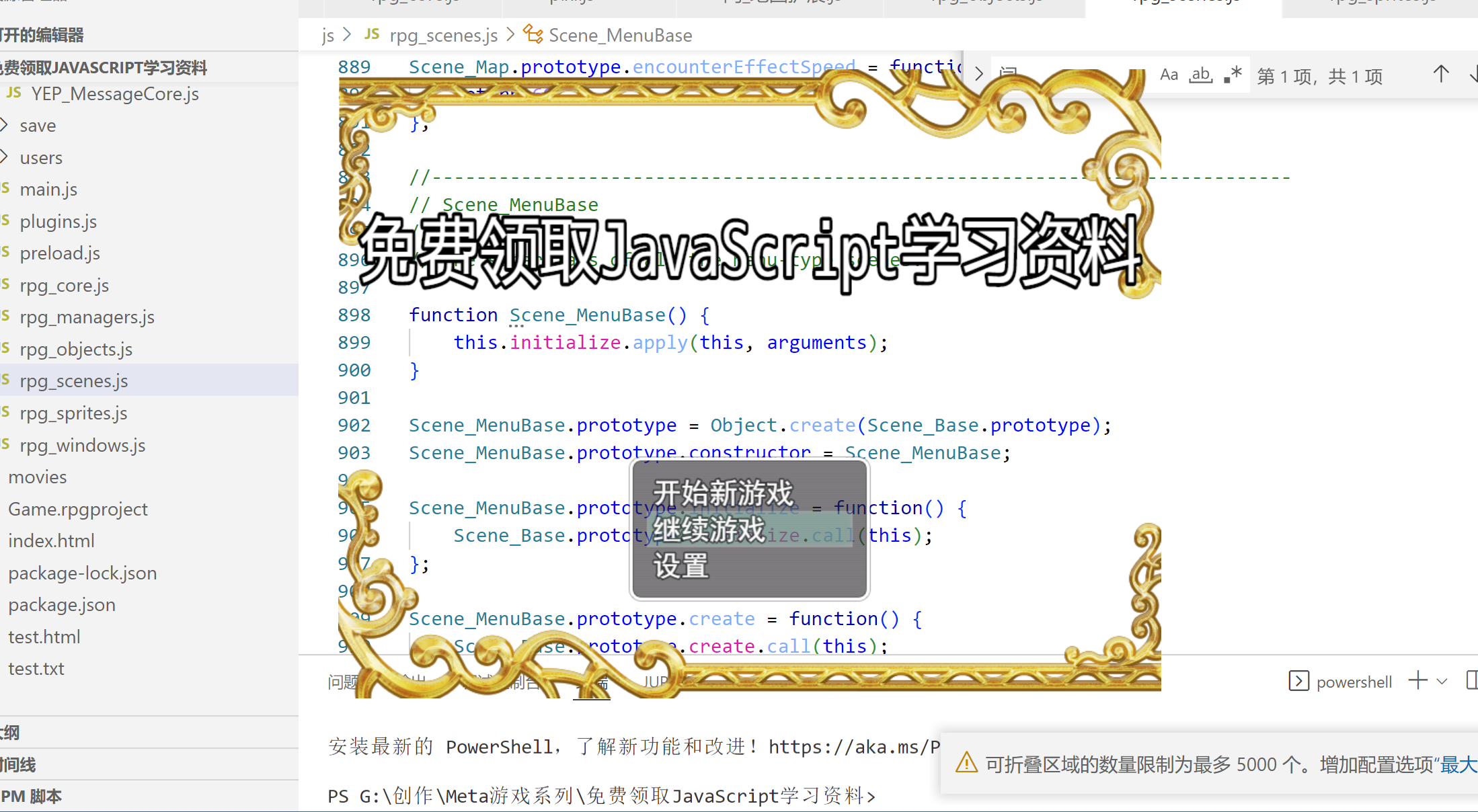
Task: Toggle Match Case in find widget
Action: click(1169, 75)
